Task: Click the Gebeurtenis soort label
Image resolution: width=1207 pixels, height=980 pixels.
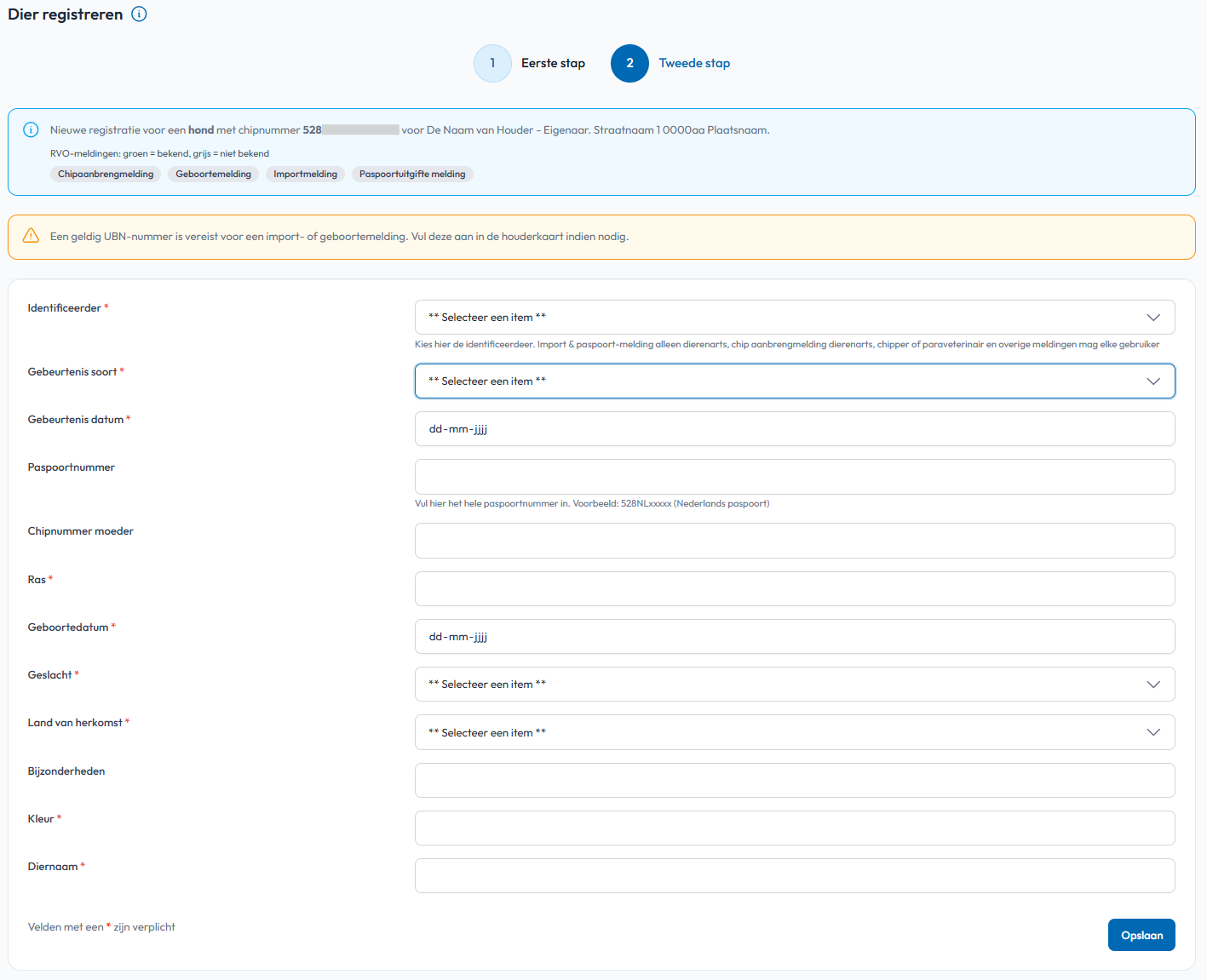Action: coord(72,372)
